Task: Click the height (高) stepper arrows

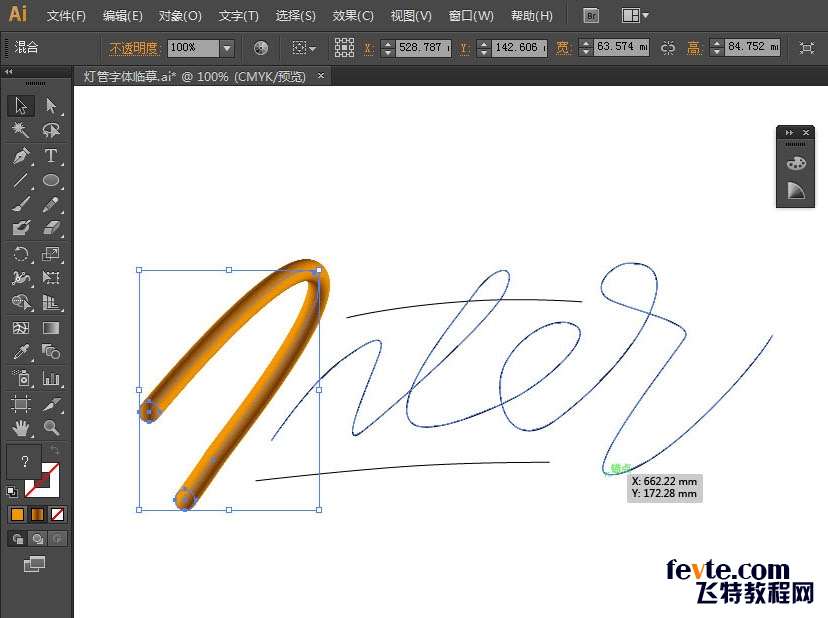Action: click(717, 47)
